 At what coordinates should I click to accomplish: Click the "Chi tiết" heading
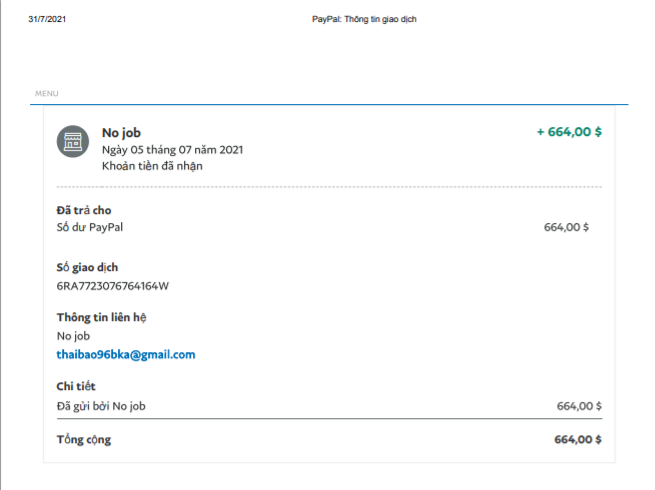76,387
